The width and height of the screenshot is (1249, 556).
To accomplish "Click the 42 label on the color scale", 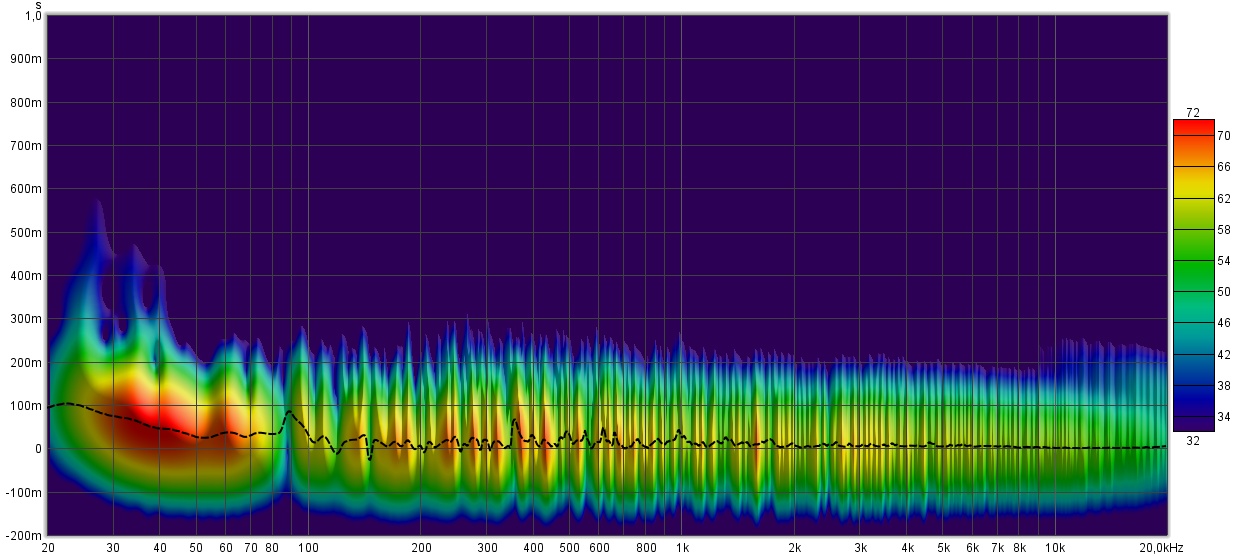I will pos(1223,354).
